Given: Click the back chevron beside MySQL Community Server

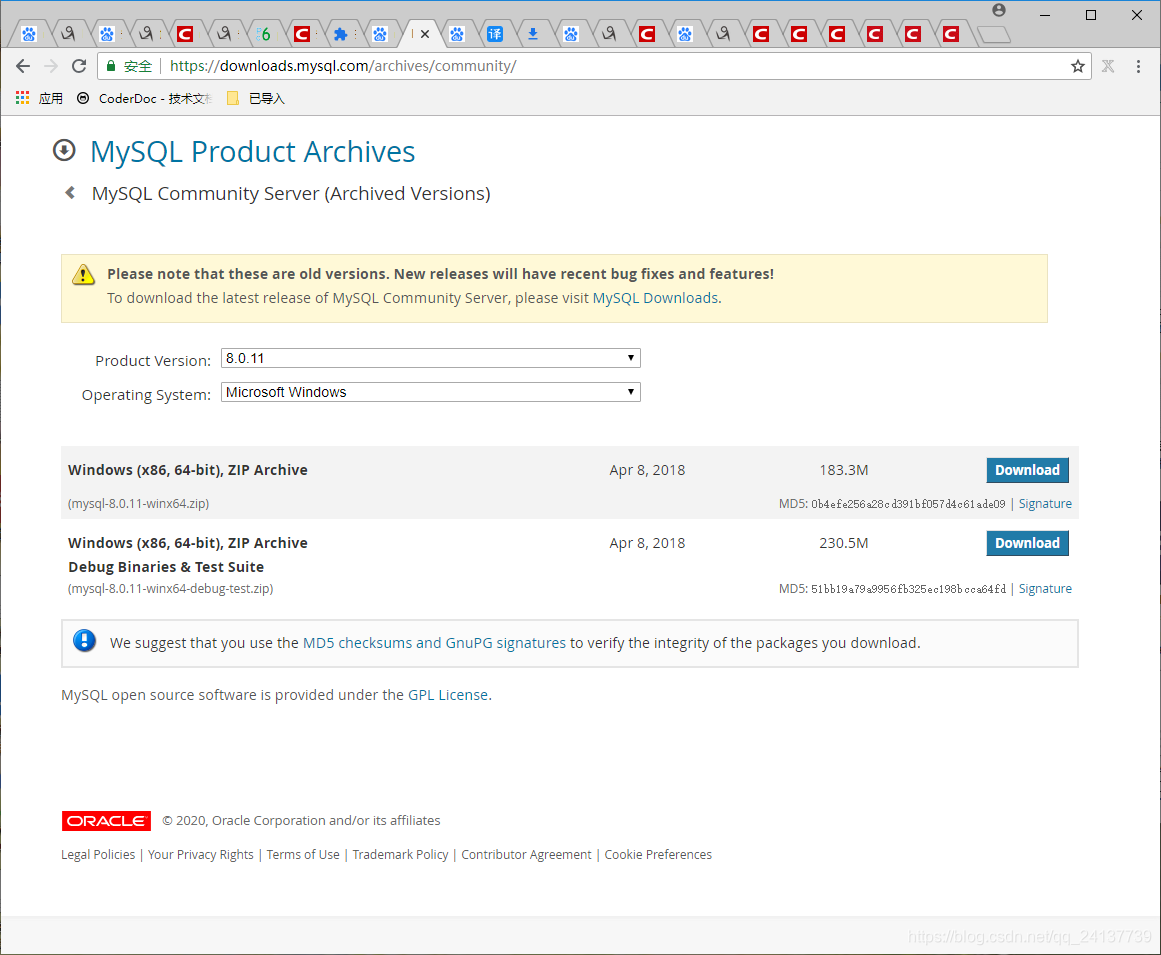Looking at the screenshot, I should 70,193.
